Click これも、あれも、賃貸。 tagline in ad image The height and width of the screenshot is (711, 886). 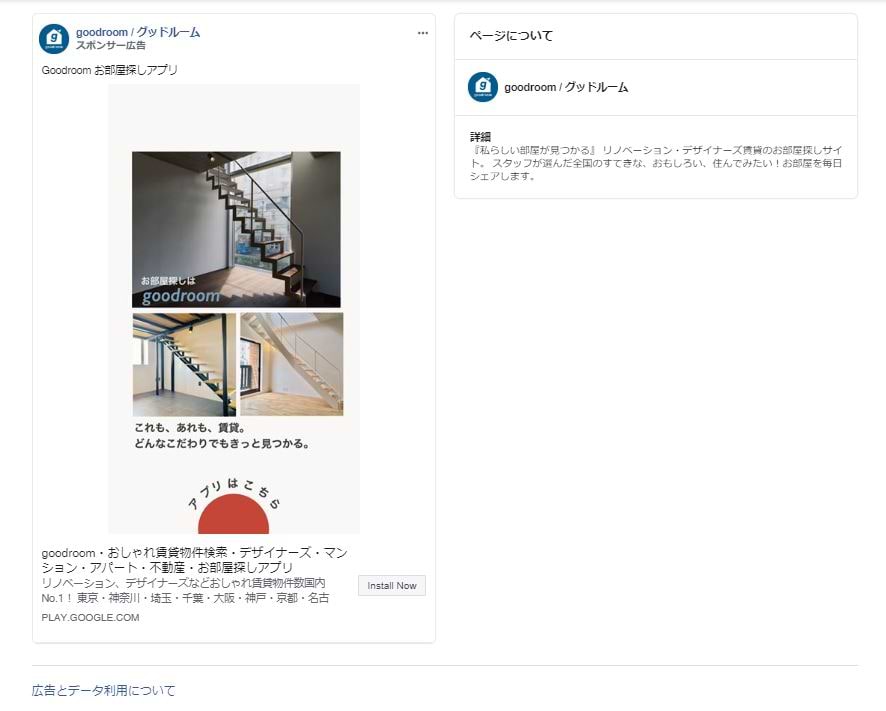[x=189, y=428]
